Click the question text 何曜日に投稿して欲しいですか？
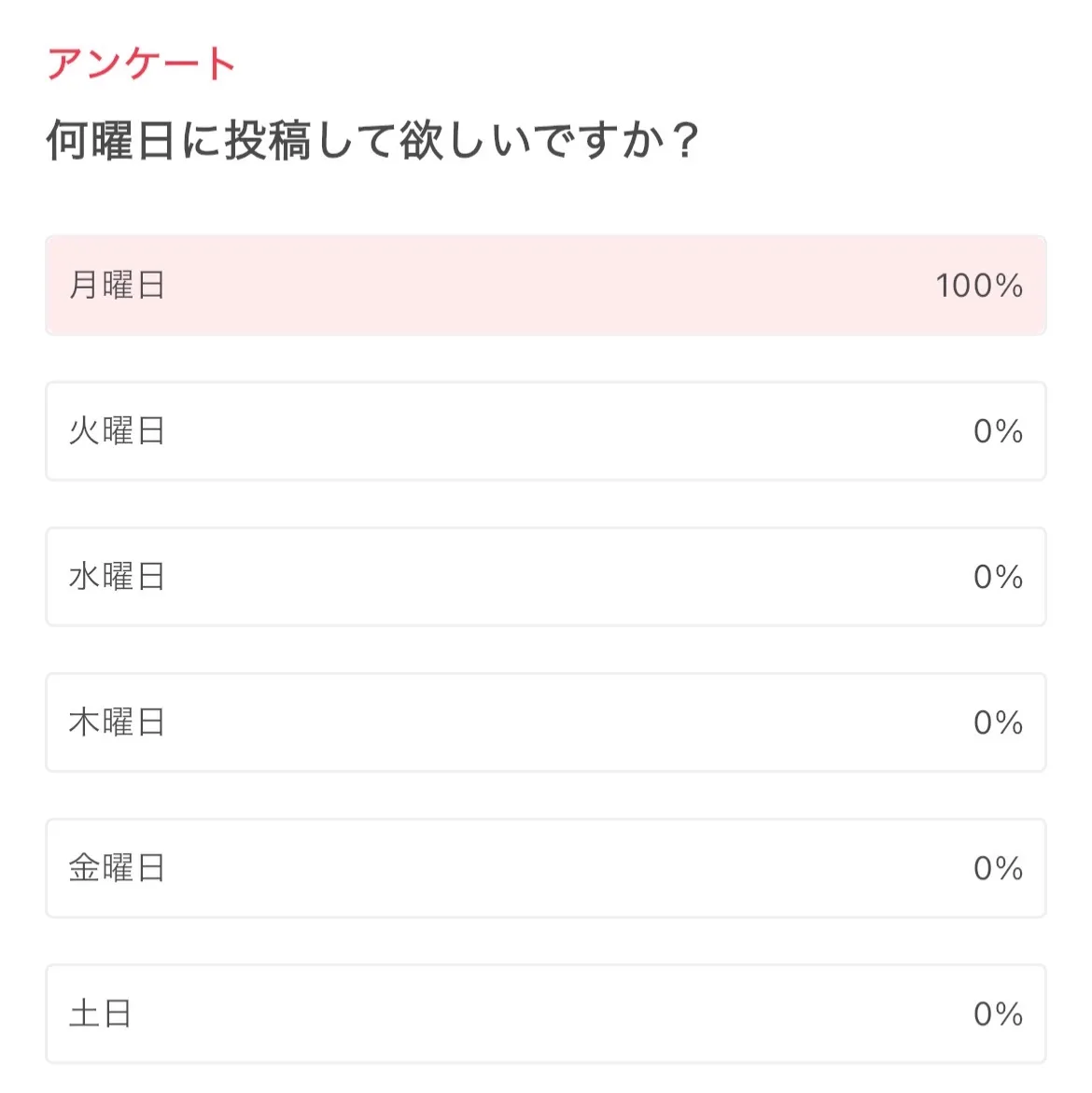Image resolution: width=1092 pixels, height=1093 pixels. pyautogui.click(x=372, y=141)
